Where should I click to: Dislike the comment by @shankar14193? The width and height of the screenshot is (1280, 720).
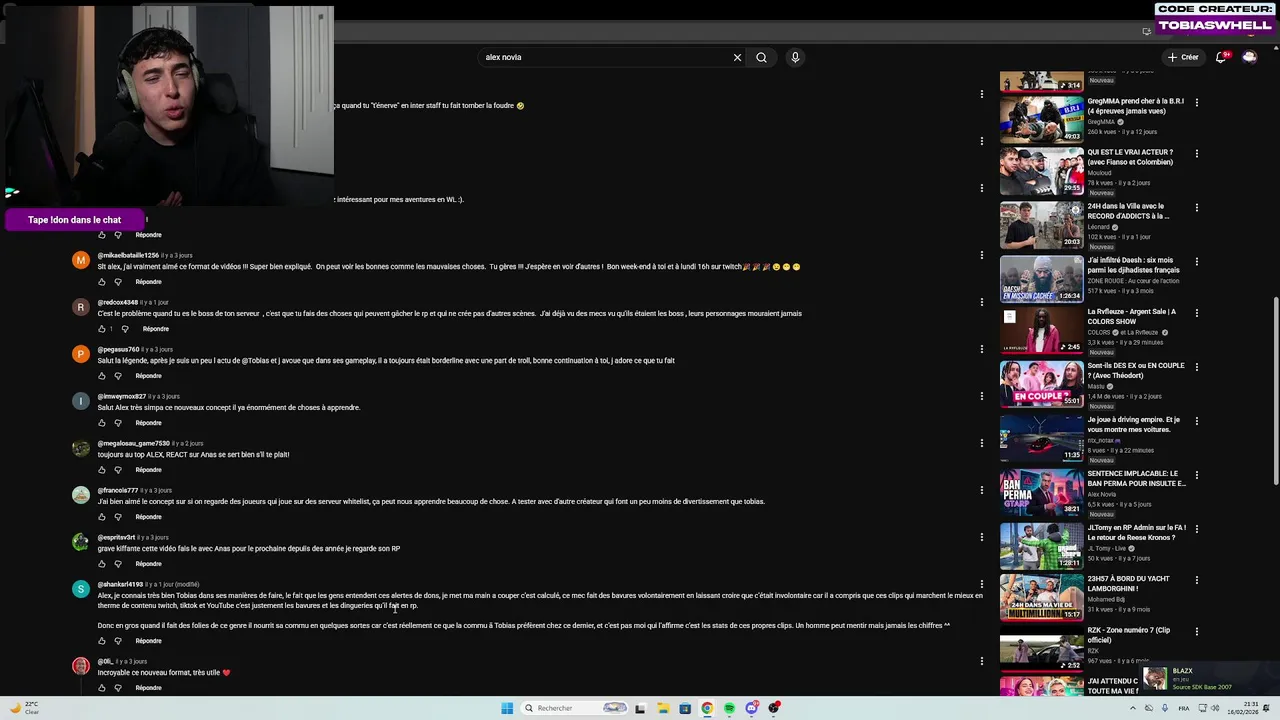(x=118, y=641)
